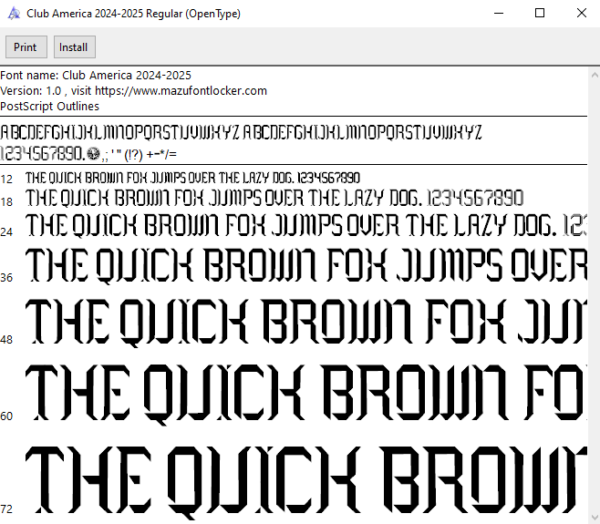Click the size 60 label
This screenshot has height=524, width=600.
pyautogui.click(x=7, y=416)
